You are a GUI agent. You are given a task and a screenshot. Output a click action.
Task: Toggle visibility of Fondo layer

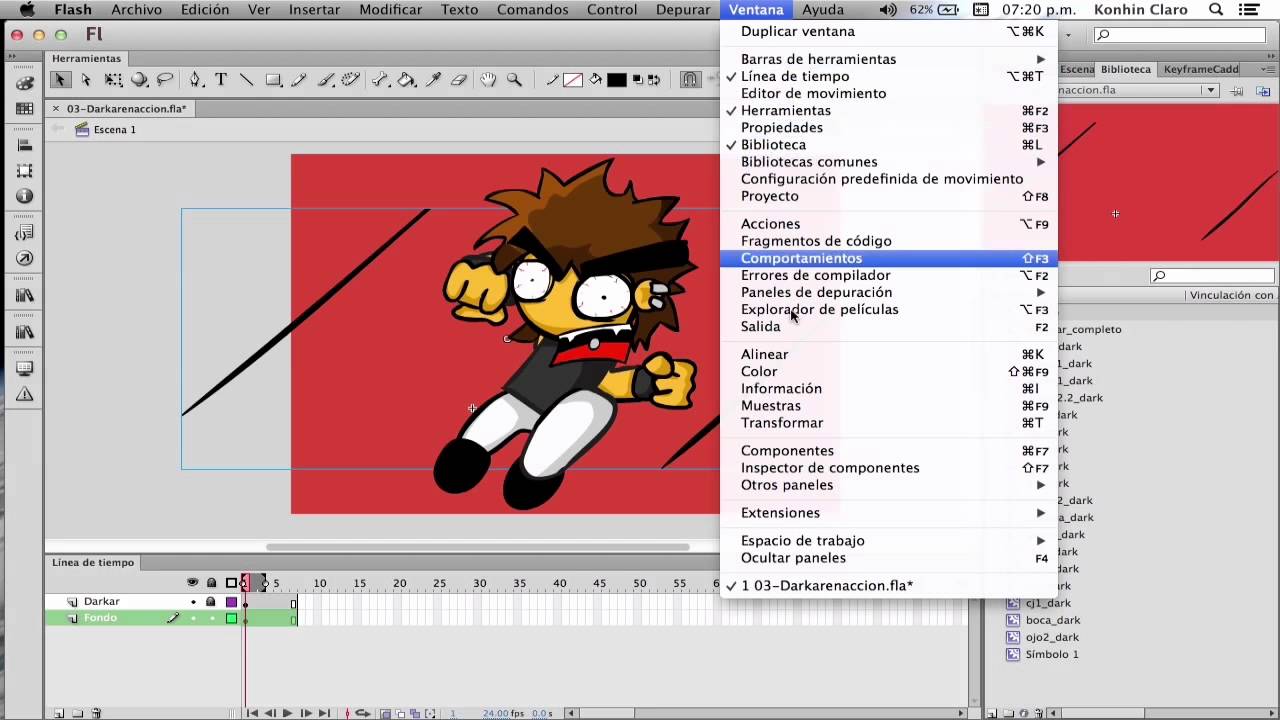click(193, 618)
